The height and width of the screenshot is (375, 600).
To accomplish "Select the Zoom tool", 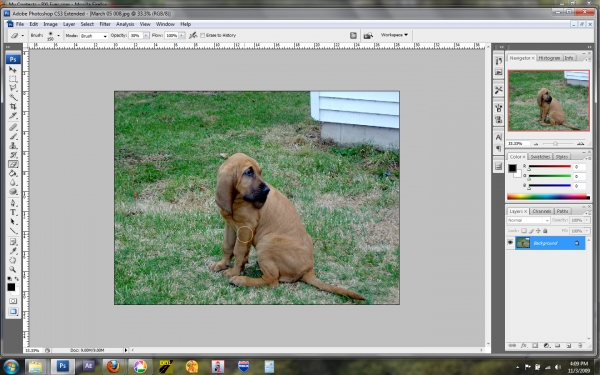I will tap(13, 269).
